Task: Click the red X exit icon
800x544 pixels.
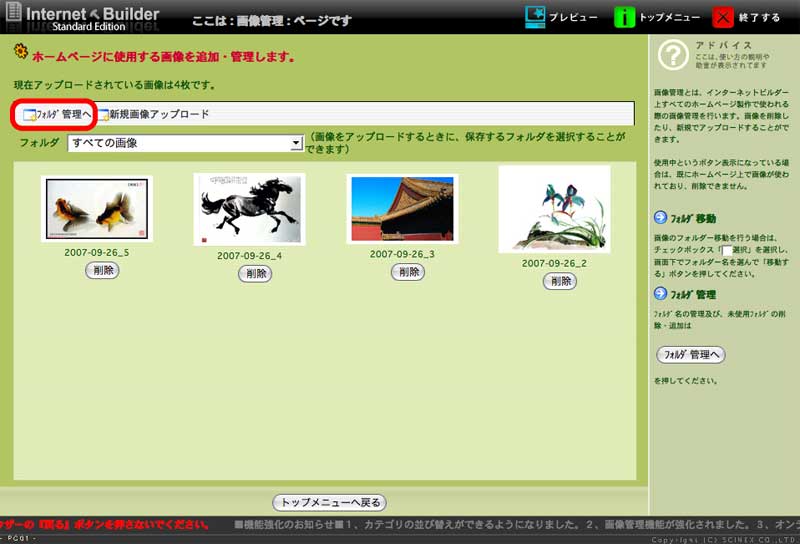Action: (x=723, y=17)
